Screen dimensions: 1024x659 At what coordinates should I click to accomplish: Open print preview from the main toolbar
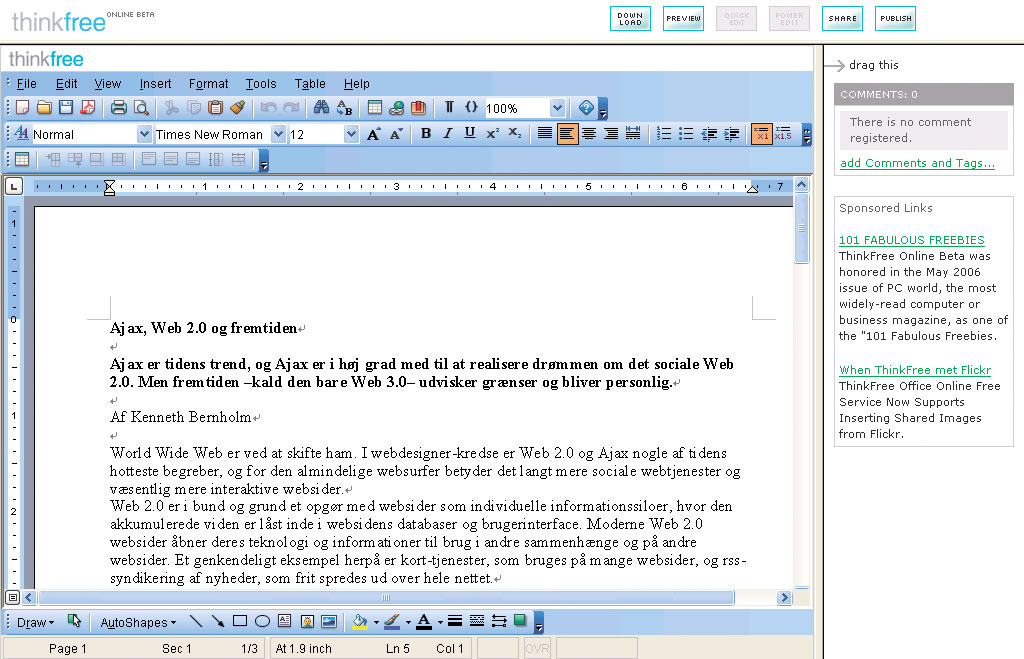[x=141, y=108]
